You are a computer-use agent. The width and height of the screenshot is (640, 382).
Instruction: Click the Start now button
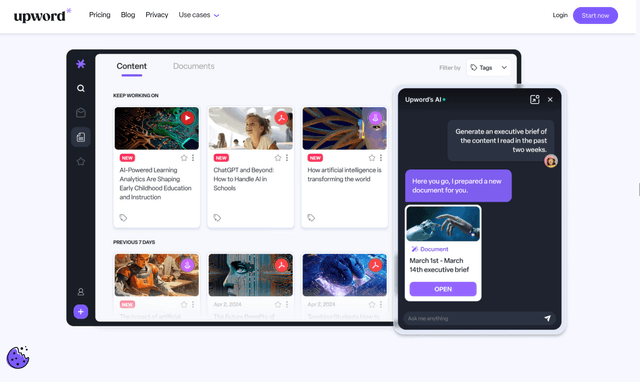click(x=595, y=16)
